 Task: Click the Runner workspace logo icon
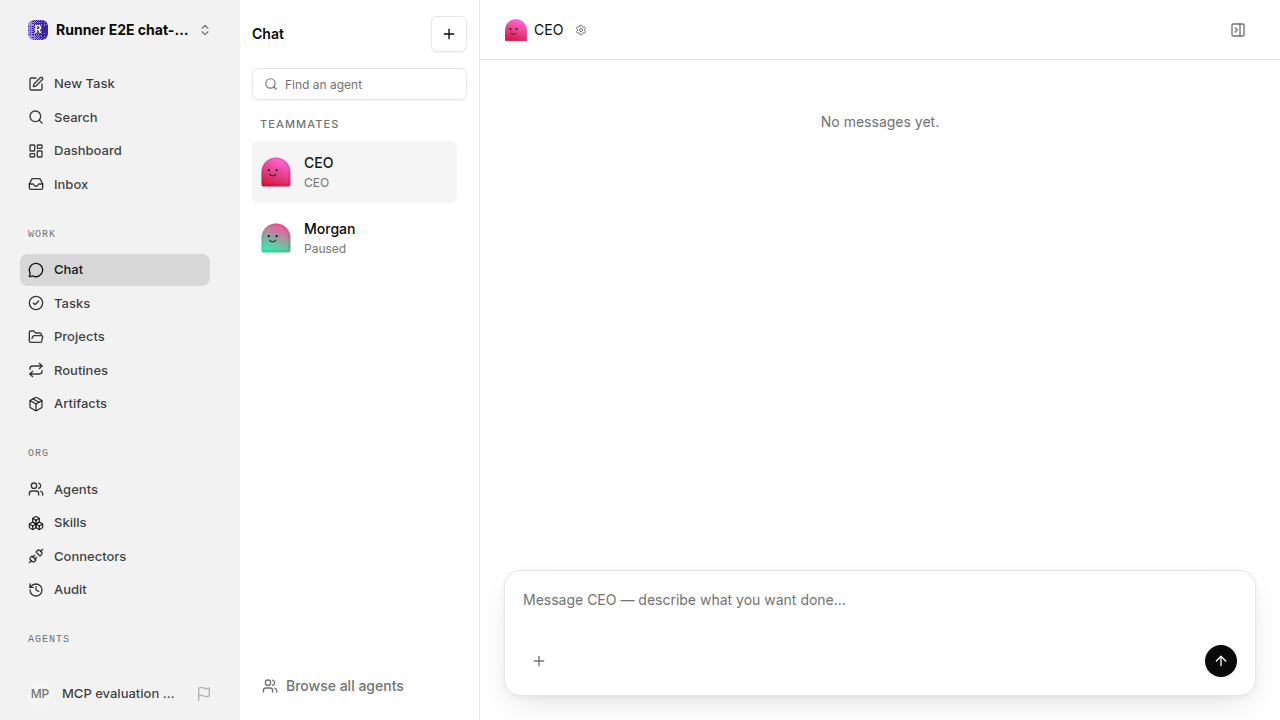coord(38,30)
